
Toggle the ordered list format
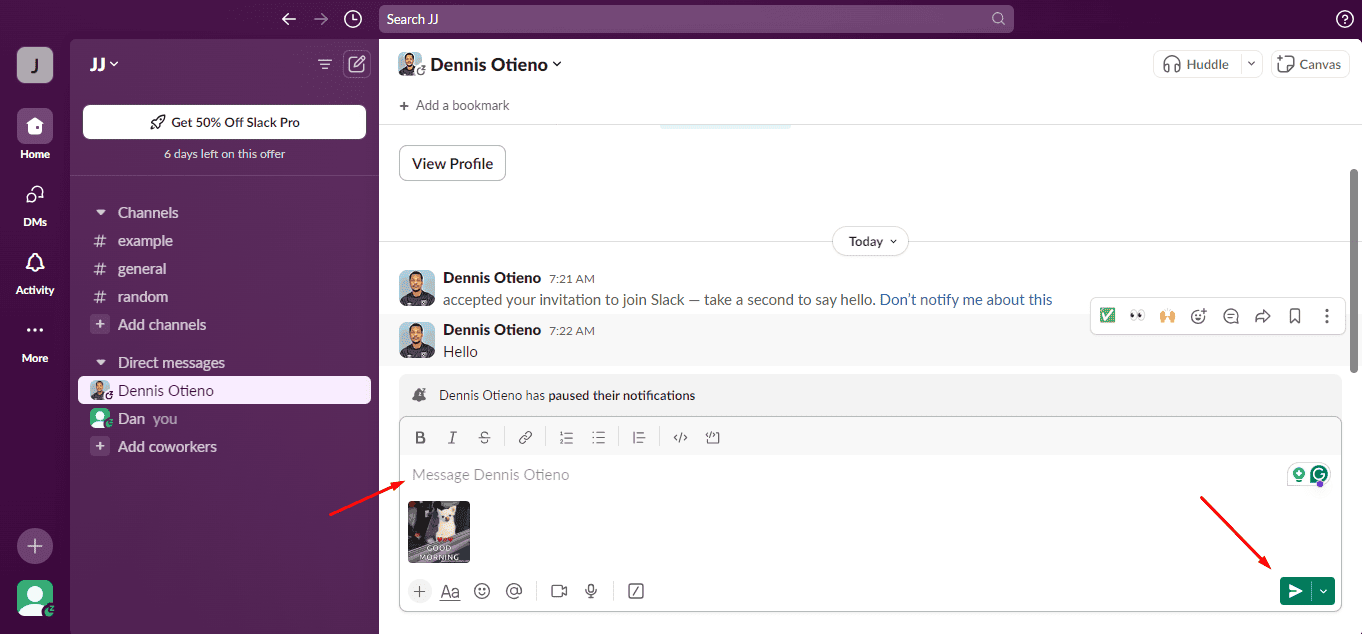pos(566,437)
